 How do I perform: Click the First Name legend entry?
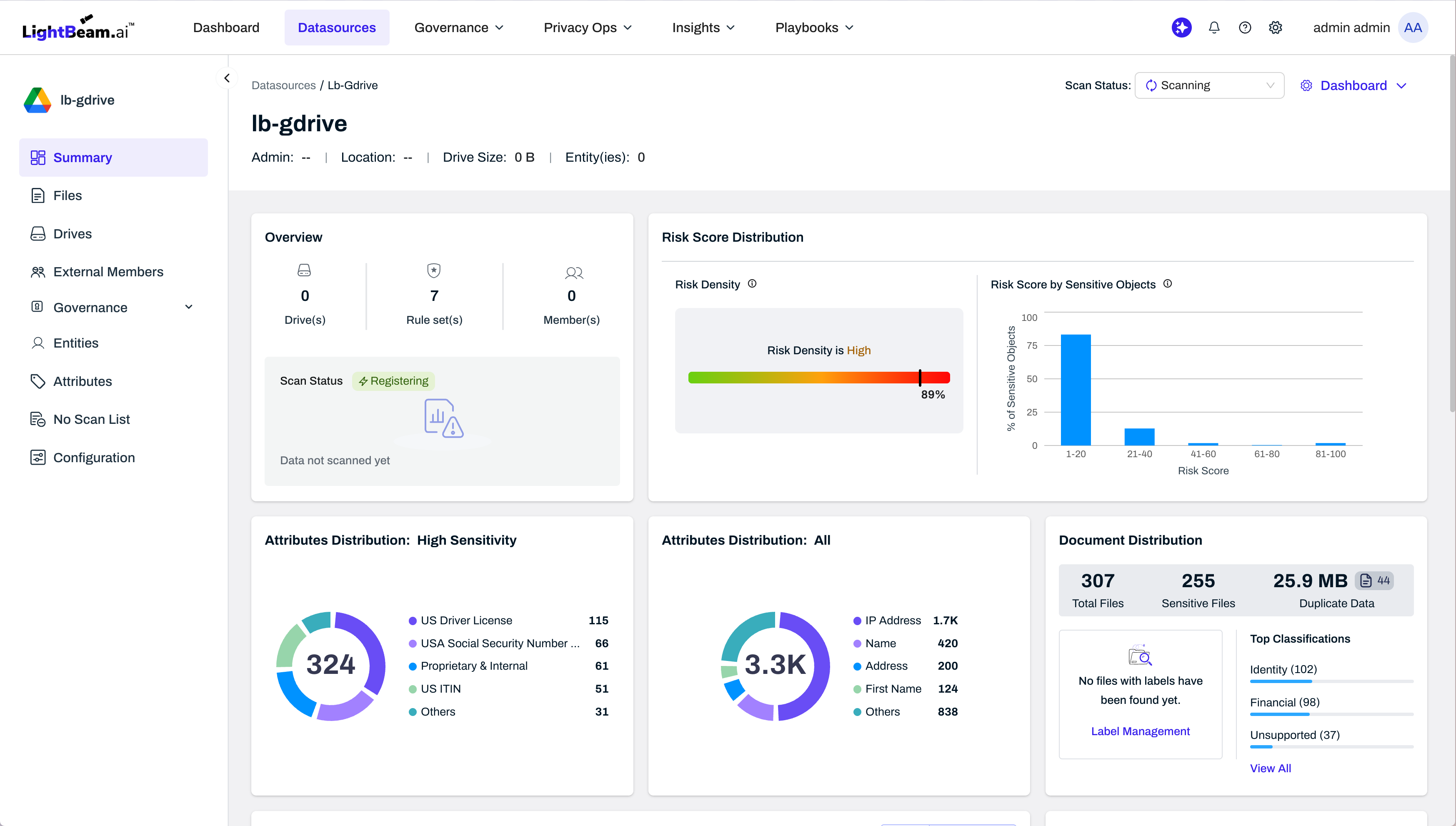[x=905, y=689]
